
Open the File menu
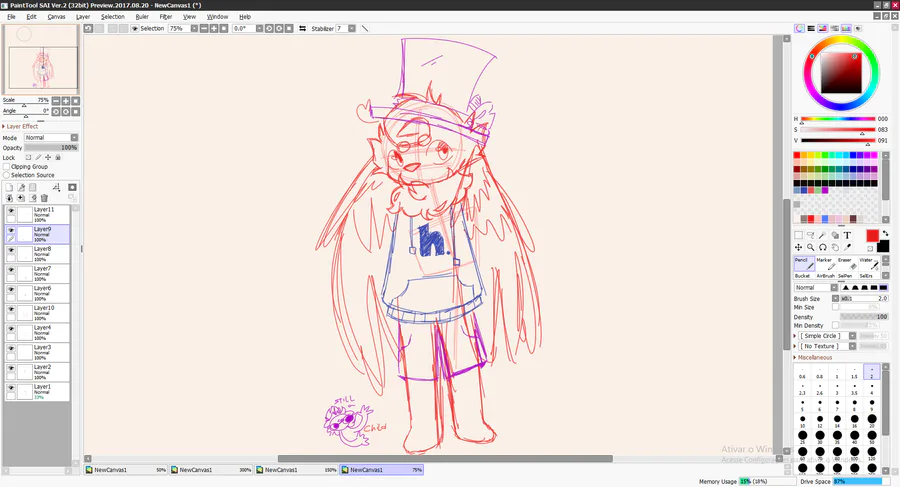tap(11, 17)
